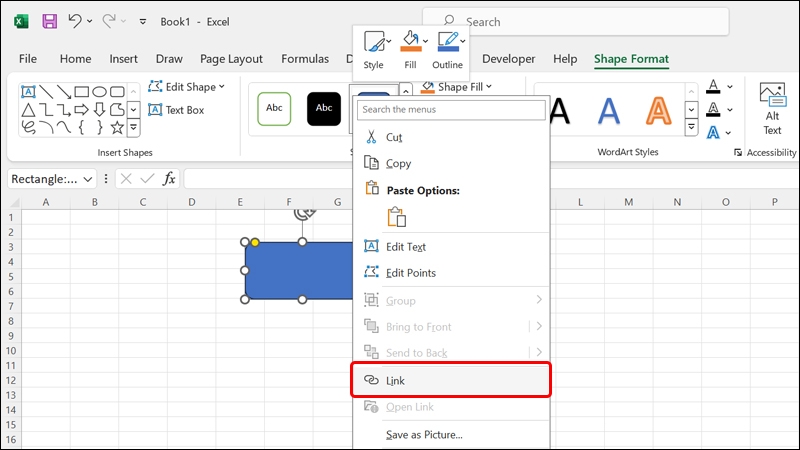Apply the blue WordArt A style
Screen dimensions: 800x450
click(x=609, y=111)
